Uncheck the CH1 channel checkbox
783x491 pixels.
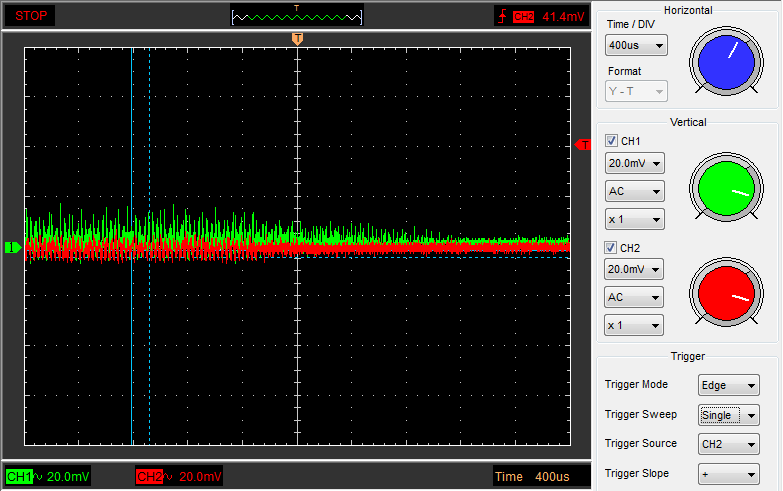point(612,141)
